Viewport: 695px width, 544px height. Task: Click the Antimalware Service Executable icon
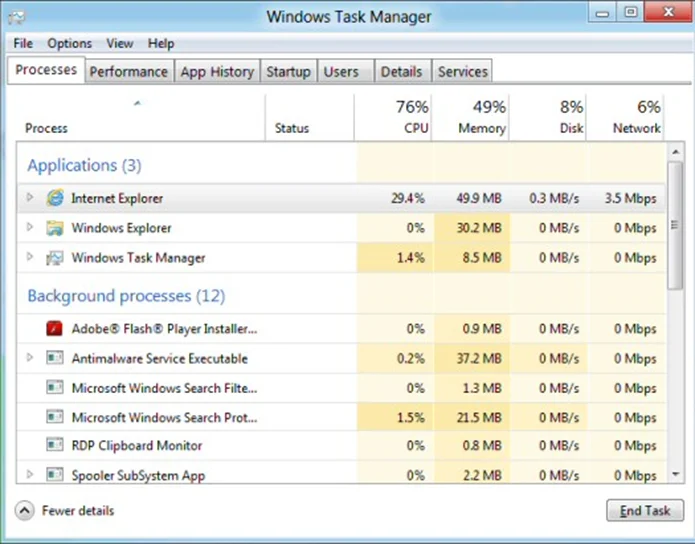(x=55, y=358)
